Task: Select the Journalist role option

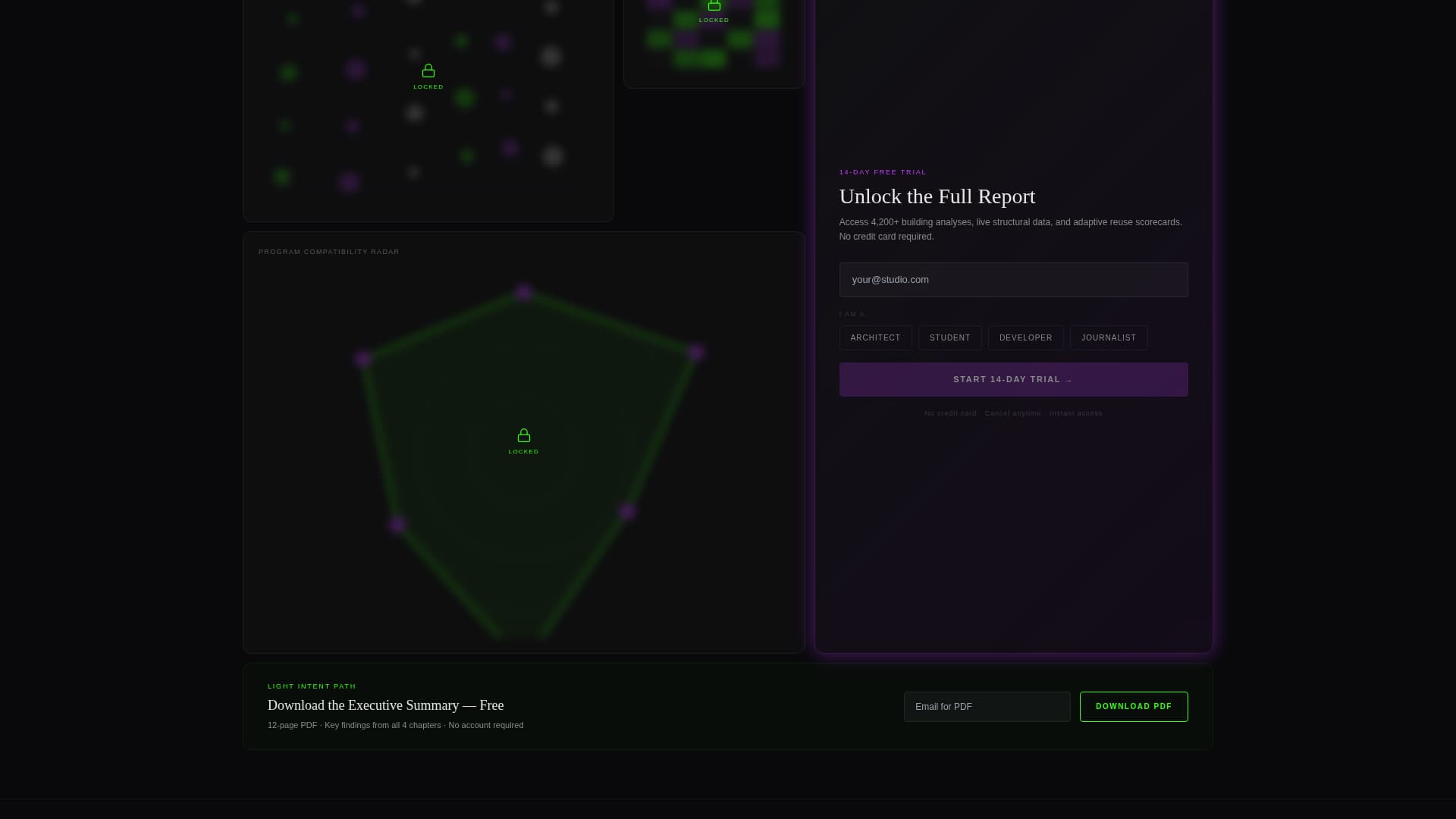Action: (x=1108, y=338)
